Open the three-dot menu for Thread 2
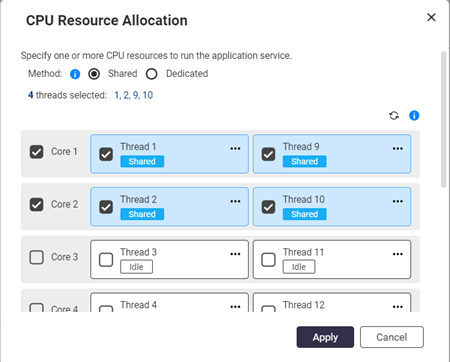Screen dimensions: 450x362 (235, 201)
